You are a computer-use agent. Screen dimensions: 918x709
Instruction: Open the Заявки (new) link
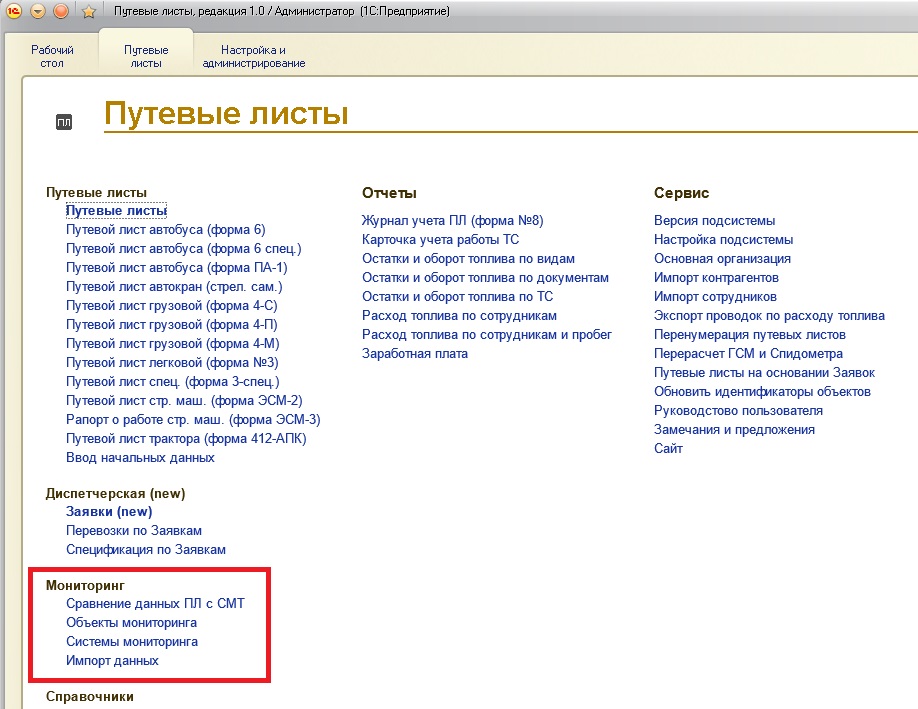(x=109, y=512)
